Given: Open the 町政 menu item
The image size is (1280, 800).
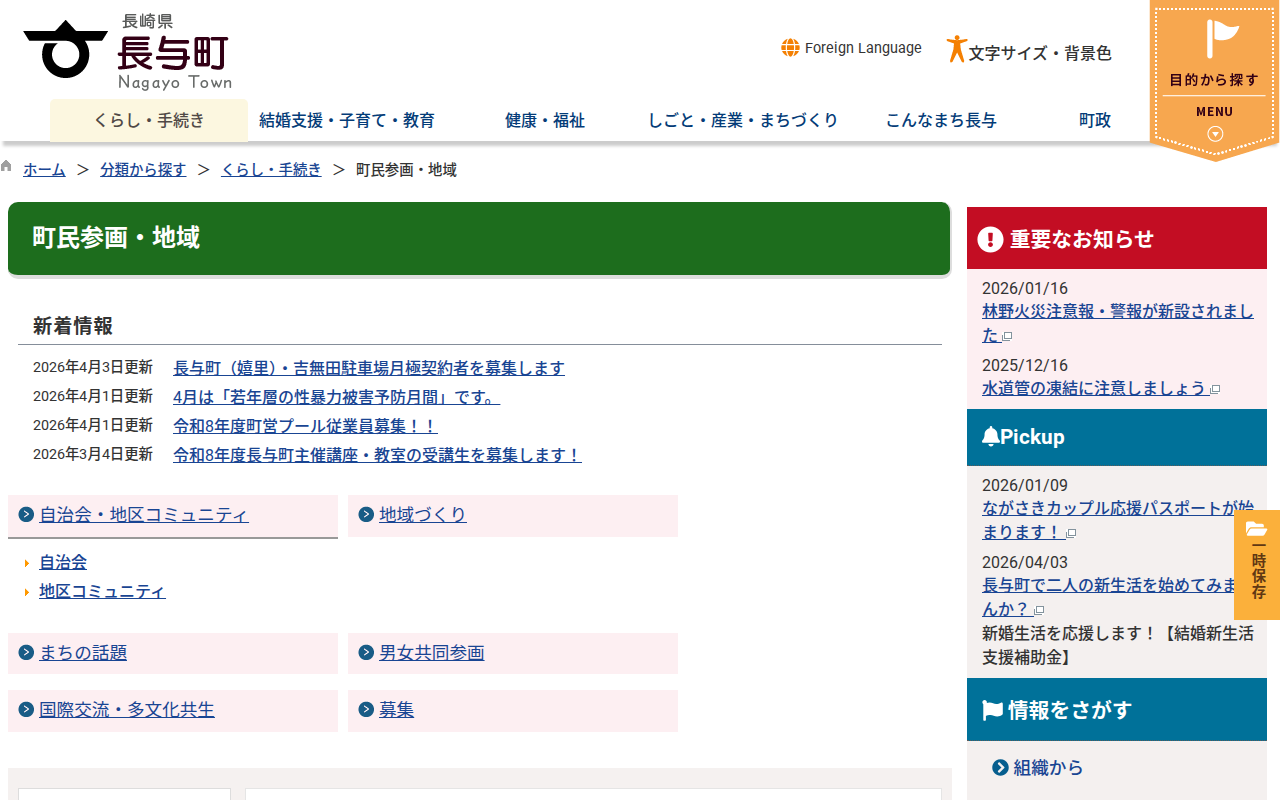Looking at the screenshot, I should 1094,120.
